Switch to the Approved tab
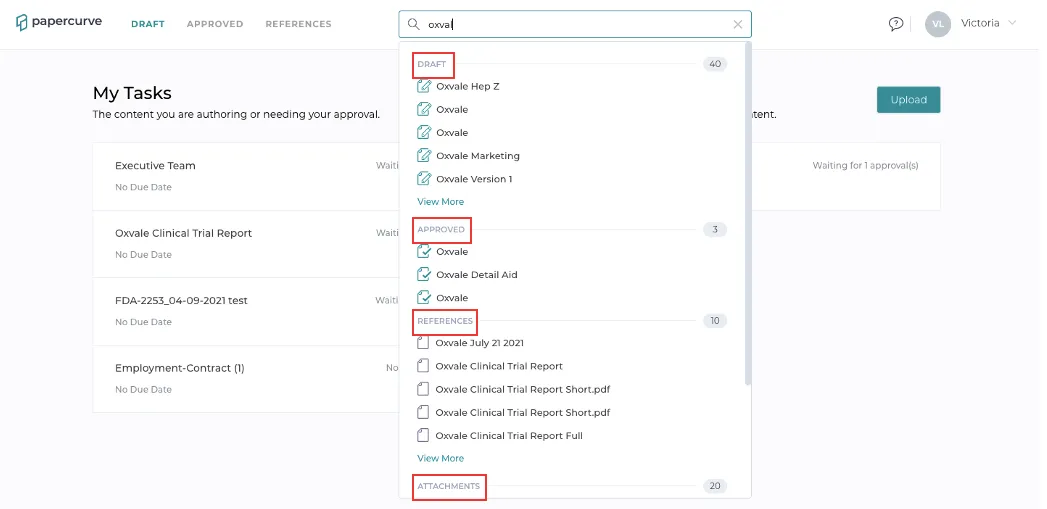Viewport: 1047px width, 509px height. (x=215, y=24)
